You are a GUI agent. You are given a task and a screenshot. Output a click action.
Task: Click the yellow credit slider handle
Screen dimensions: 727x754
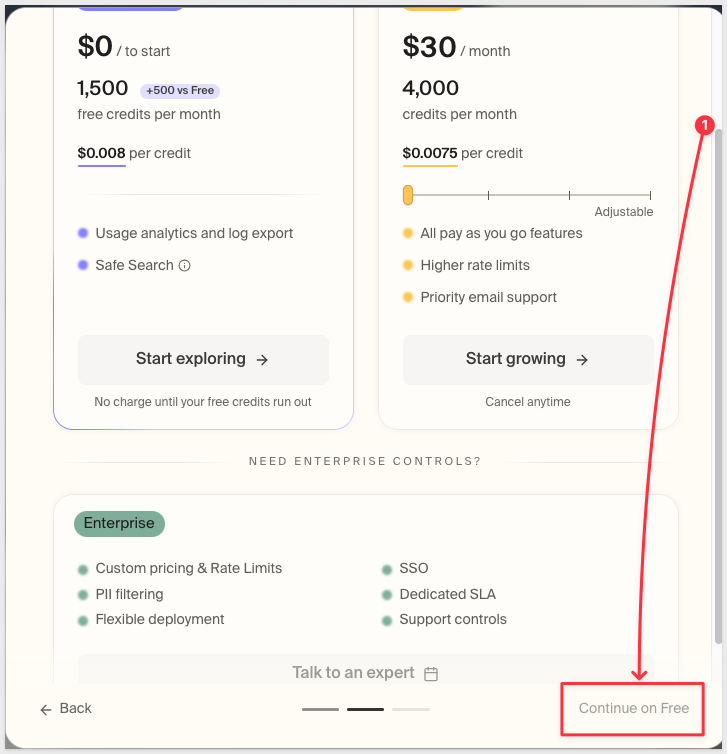coord(408,195)
